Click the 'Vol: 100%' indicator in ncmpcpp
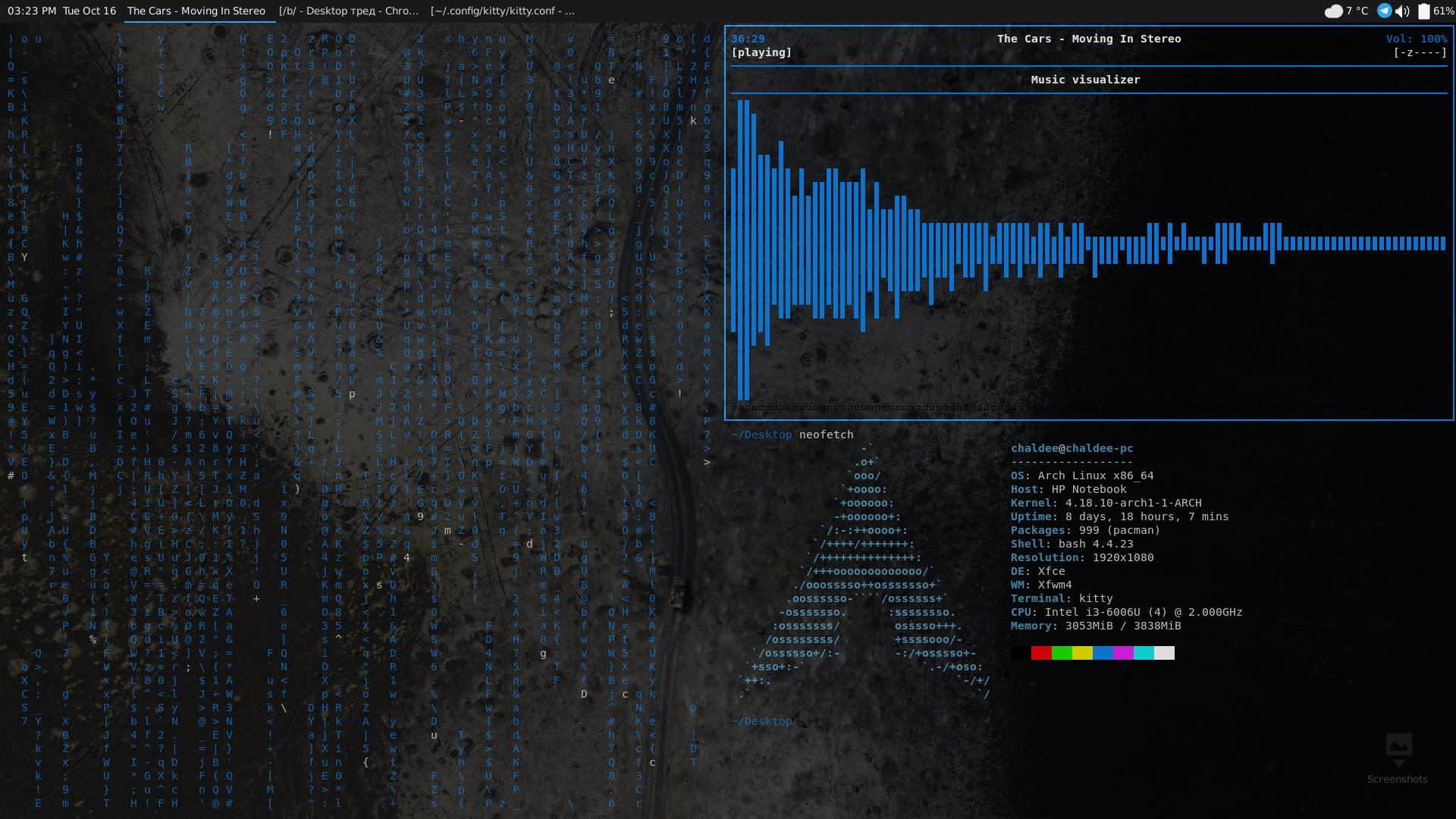 1417,39
